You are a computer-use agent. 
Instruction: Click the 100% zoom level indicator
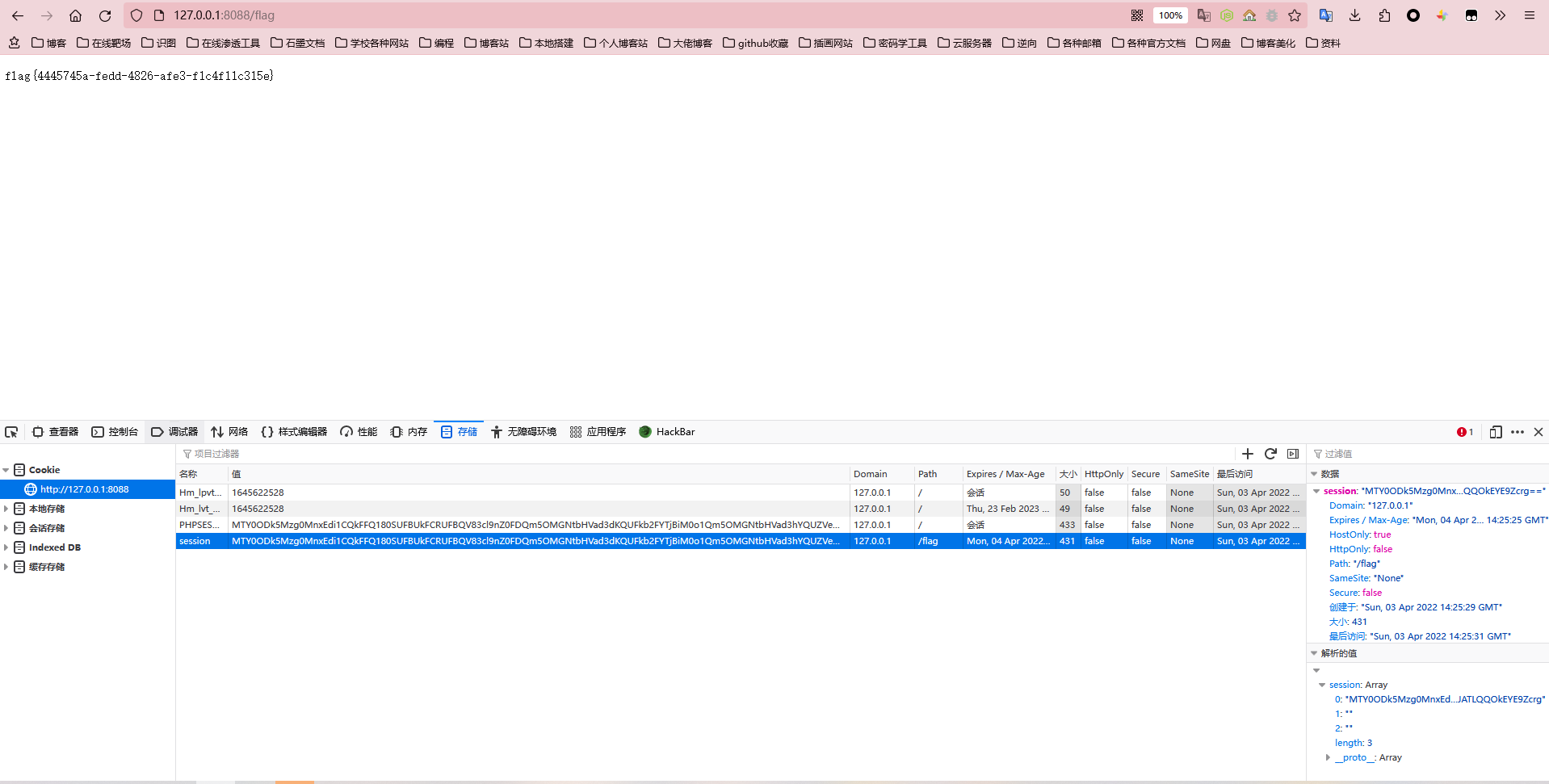(x=1170, y=15)
